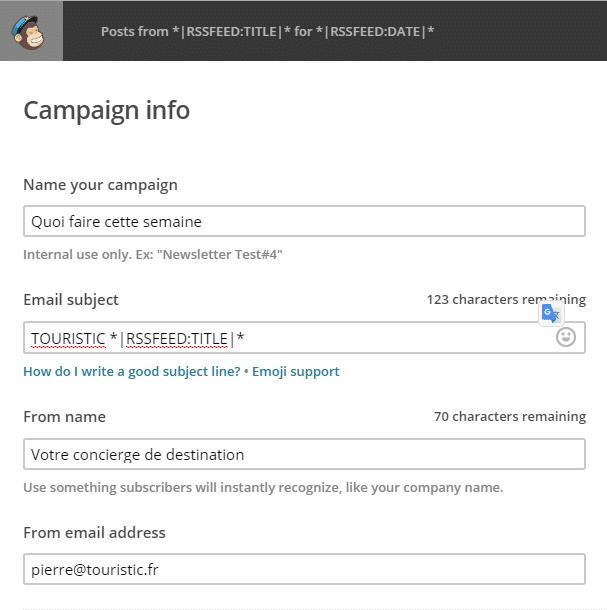Open the Emoji support link
607x610 pixels.
[x=296, y=372]
